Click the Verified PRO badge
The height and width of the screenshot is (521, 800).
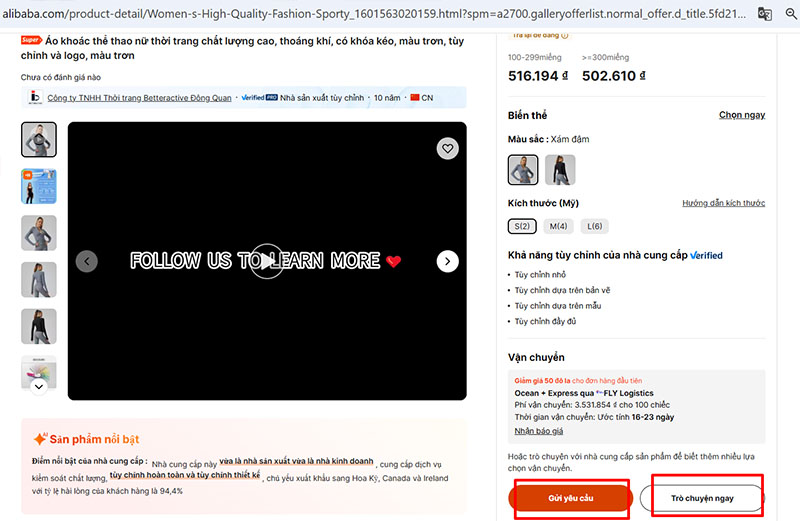click(x=259, y=98)
